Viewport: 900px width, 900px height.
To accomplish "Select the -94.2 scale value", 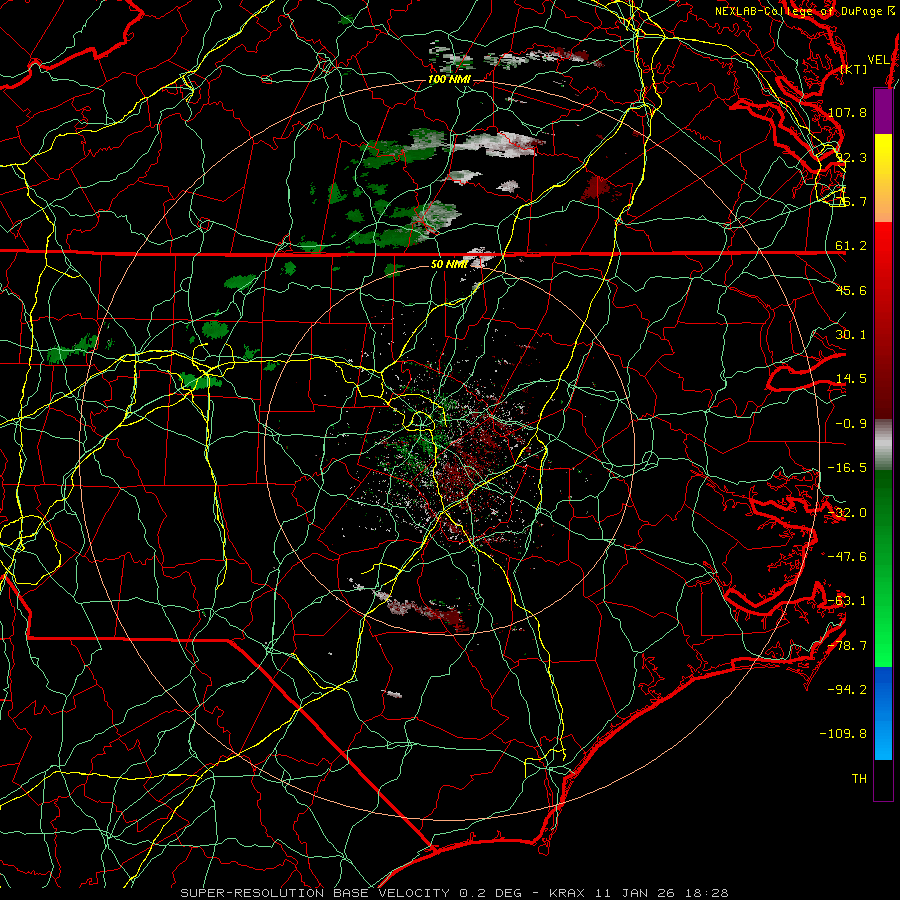I will pyautogui.click(x=847, y=689).
